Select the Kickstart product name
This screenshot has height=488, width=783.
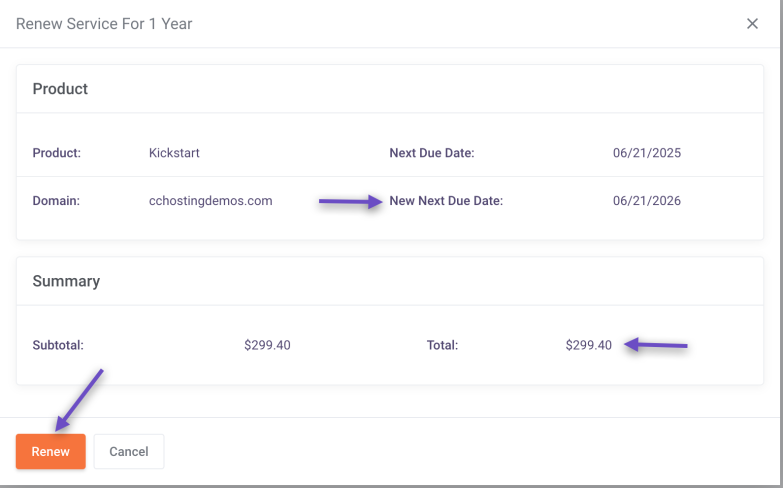click(175, 153)
